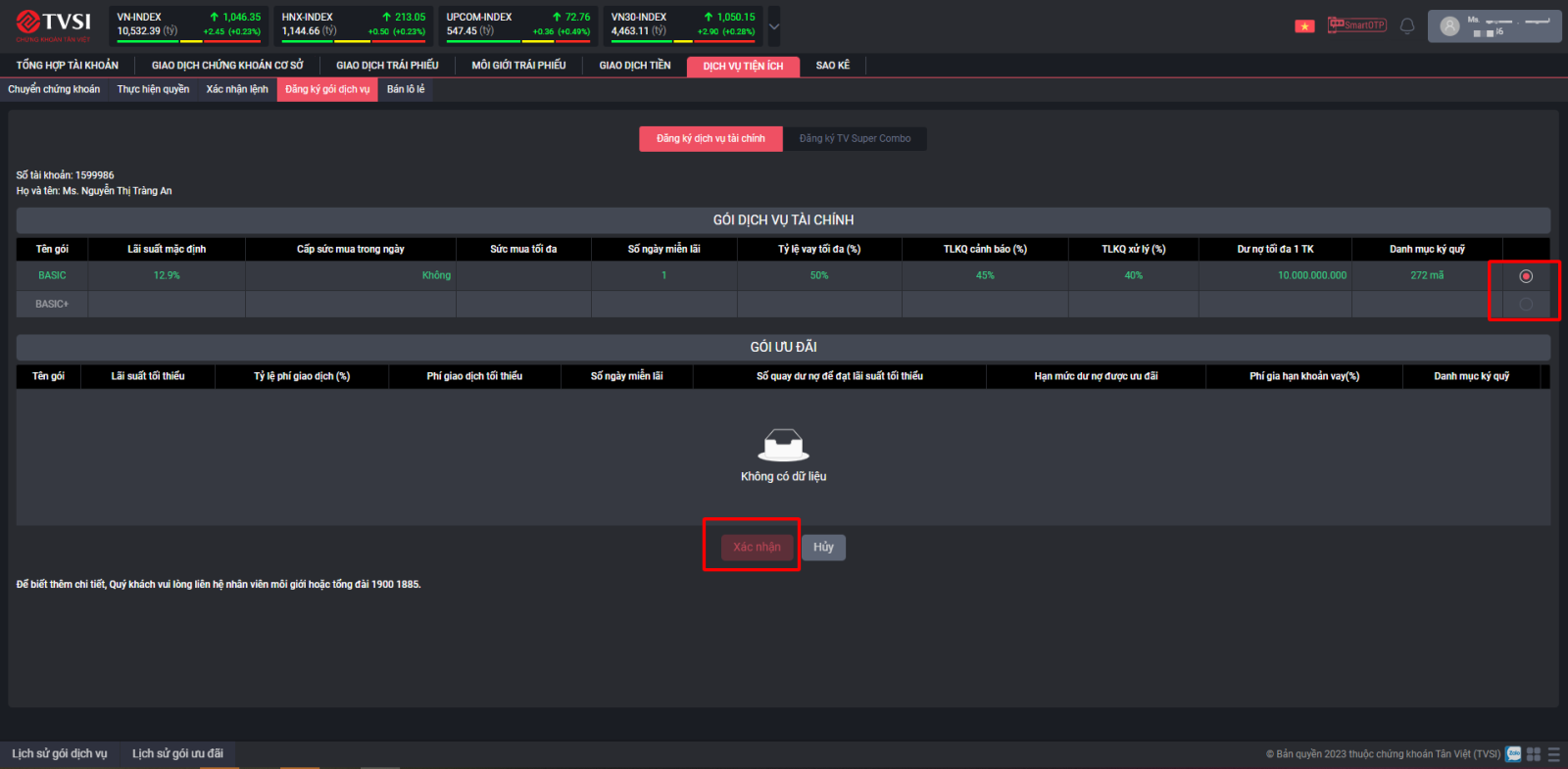Open the SmartOTP icon

point(1356,25)
